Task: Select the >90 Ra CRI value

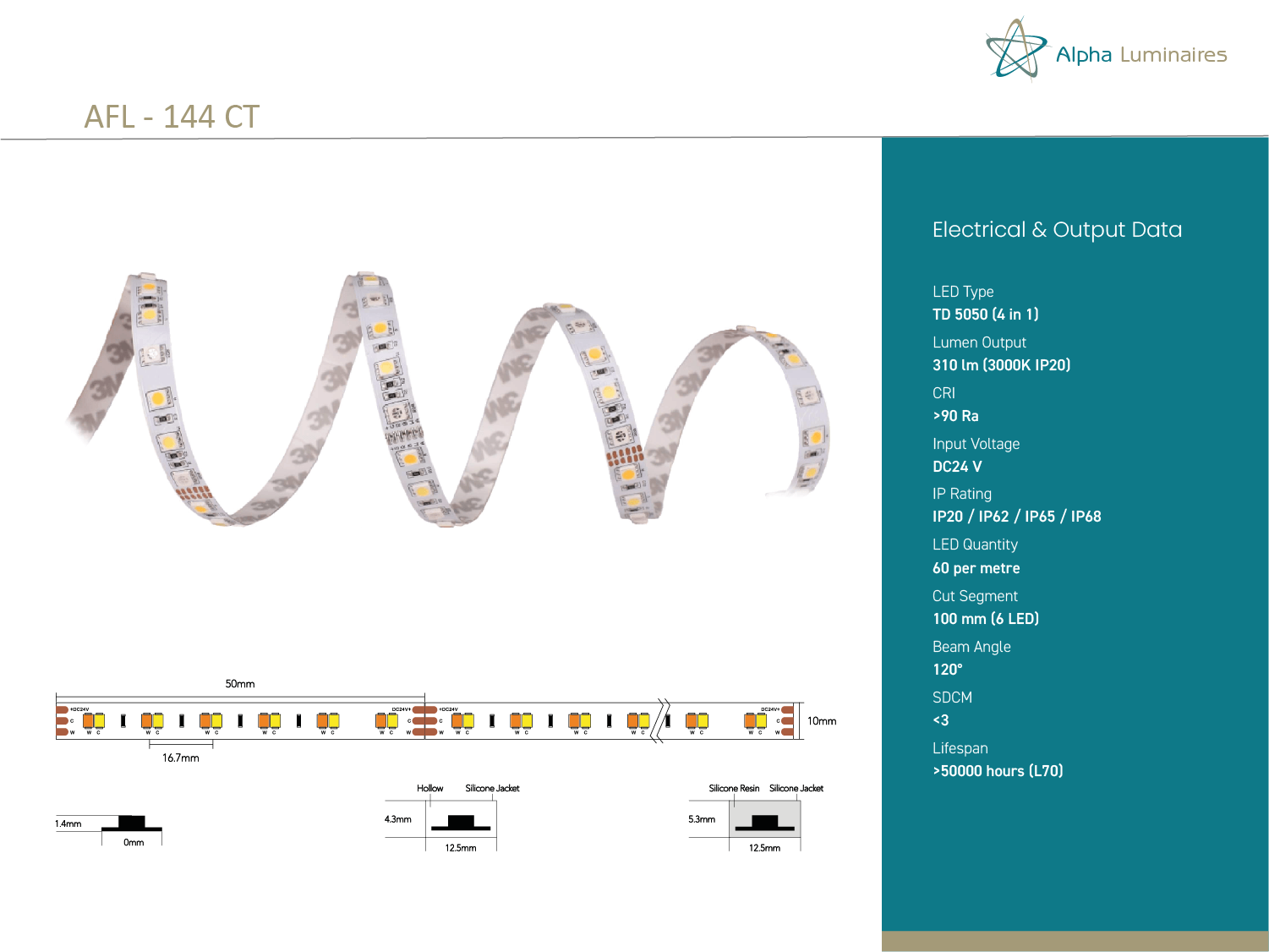Action: (955, 416)
